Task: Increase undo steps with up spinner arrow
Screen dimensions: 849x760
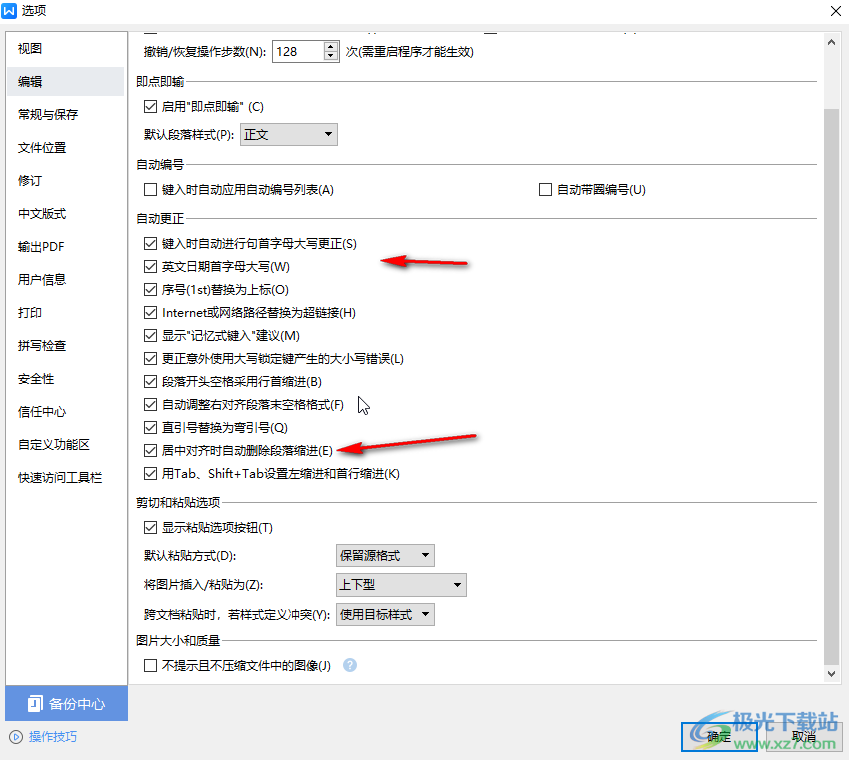Action: [x=331, y=46]
